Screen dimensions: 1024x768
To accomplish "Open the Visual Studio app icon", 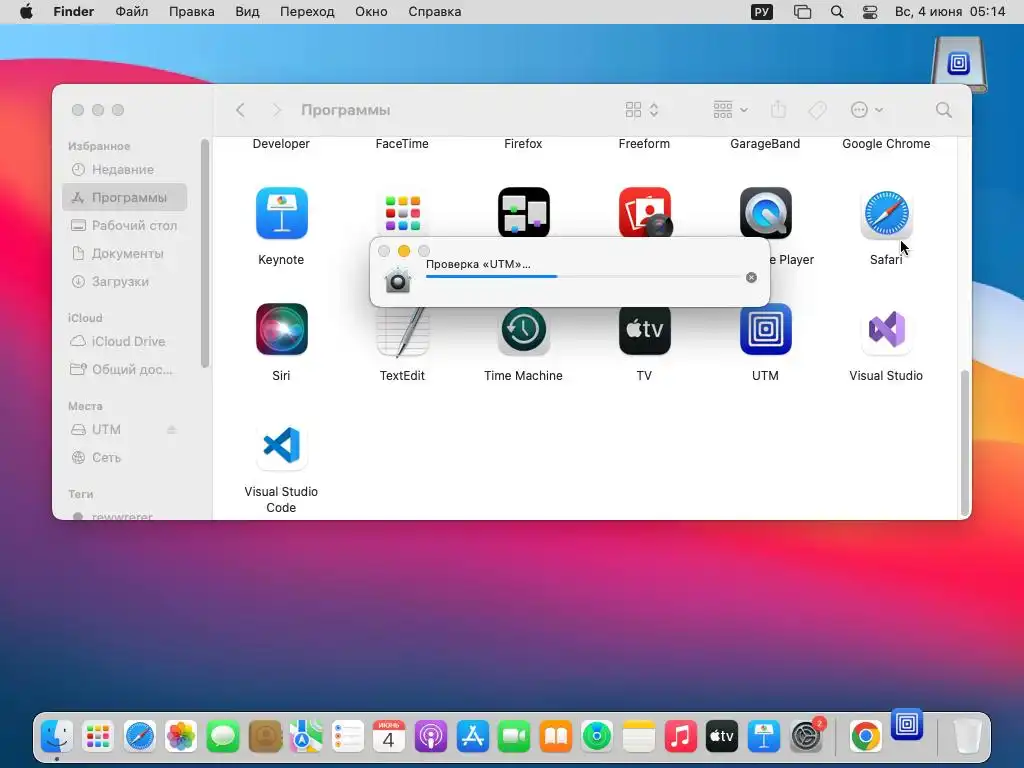I will pos(886,329).
